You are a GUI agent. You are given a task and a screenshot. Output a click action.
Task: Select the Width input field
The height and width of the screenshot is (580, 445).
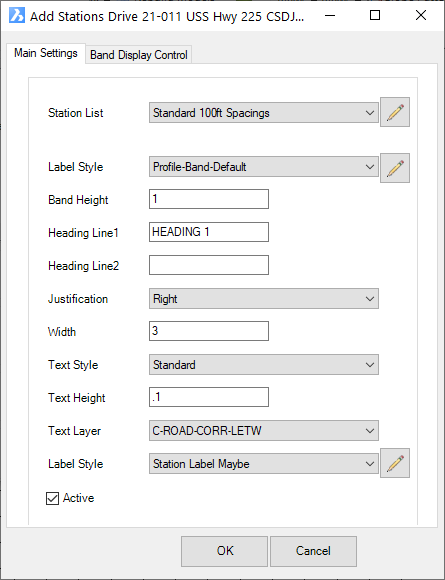(209, 331)
